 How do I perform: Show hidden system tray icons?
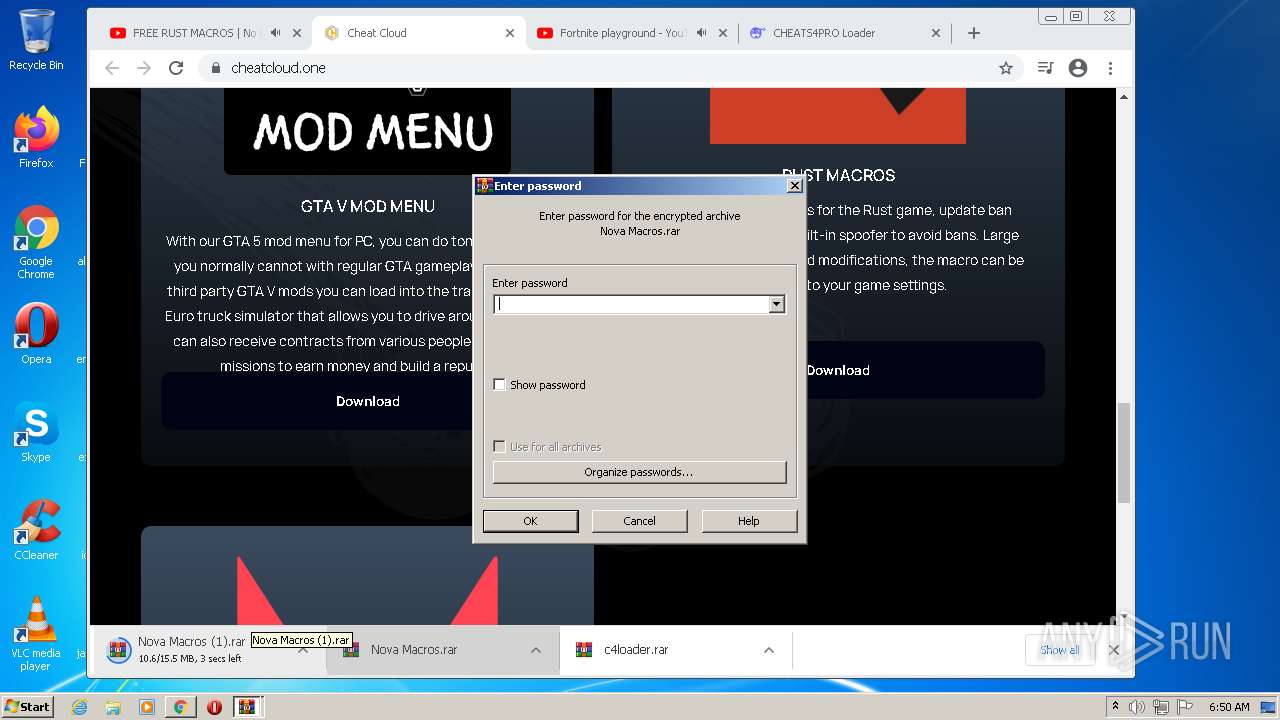click(1115, 707)
